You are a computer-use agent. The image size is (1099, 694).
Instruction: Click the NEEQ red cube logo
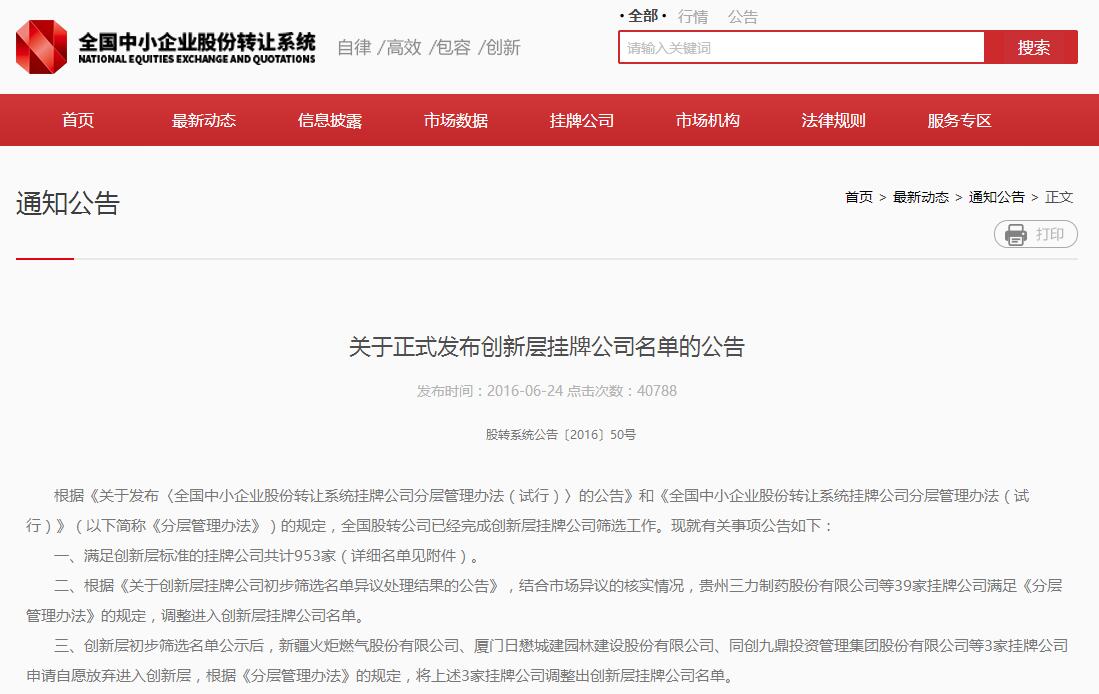[41, 47]
